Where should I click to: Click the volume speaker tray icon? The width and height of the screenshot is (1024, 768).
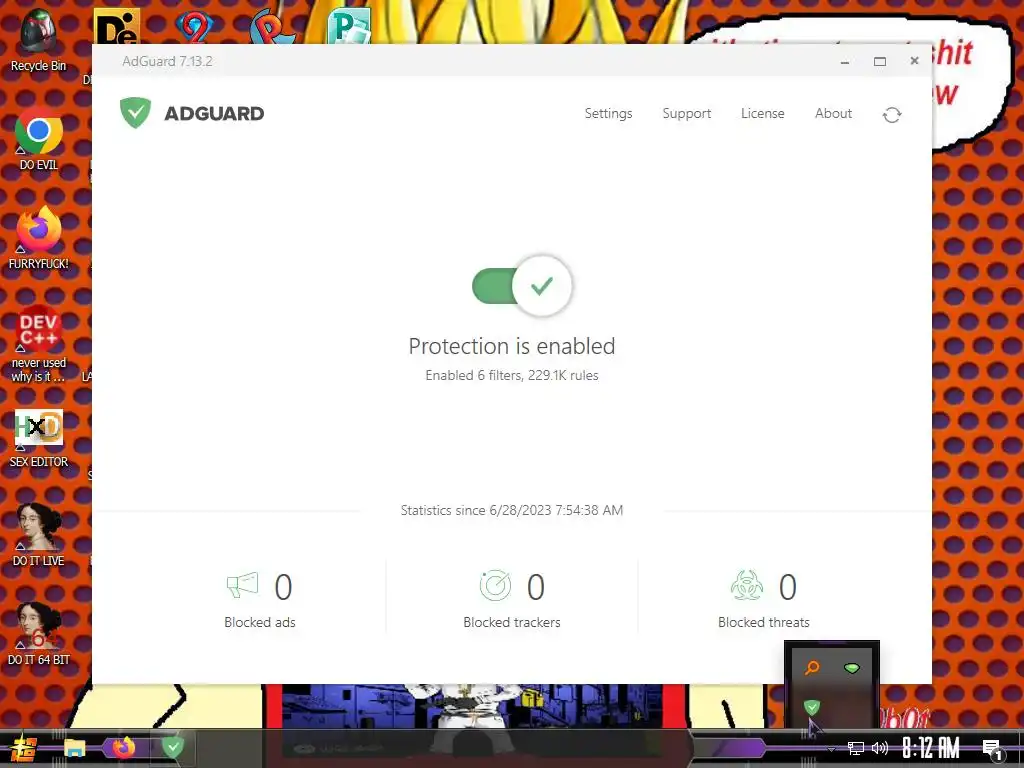coord(880,748)
